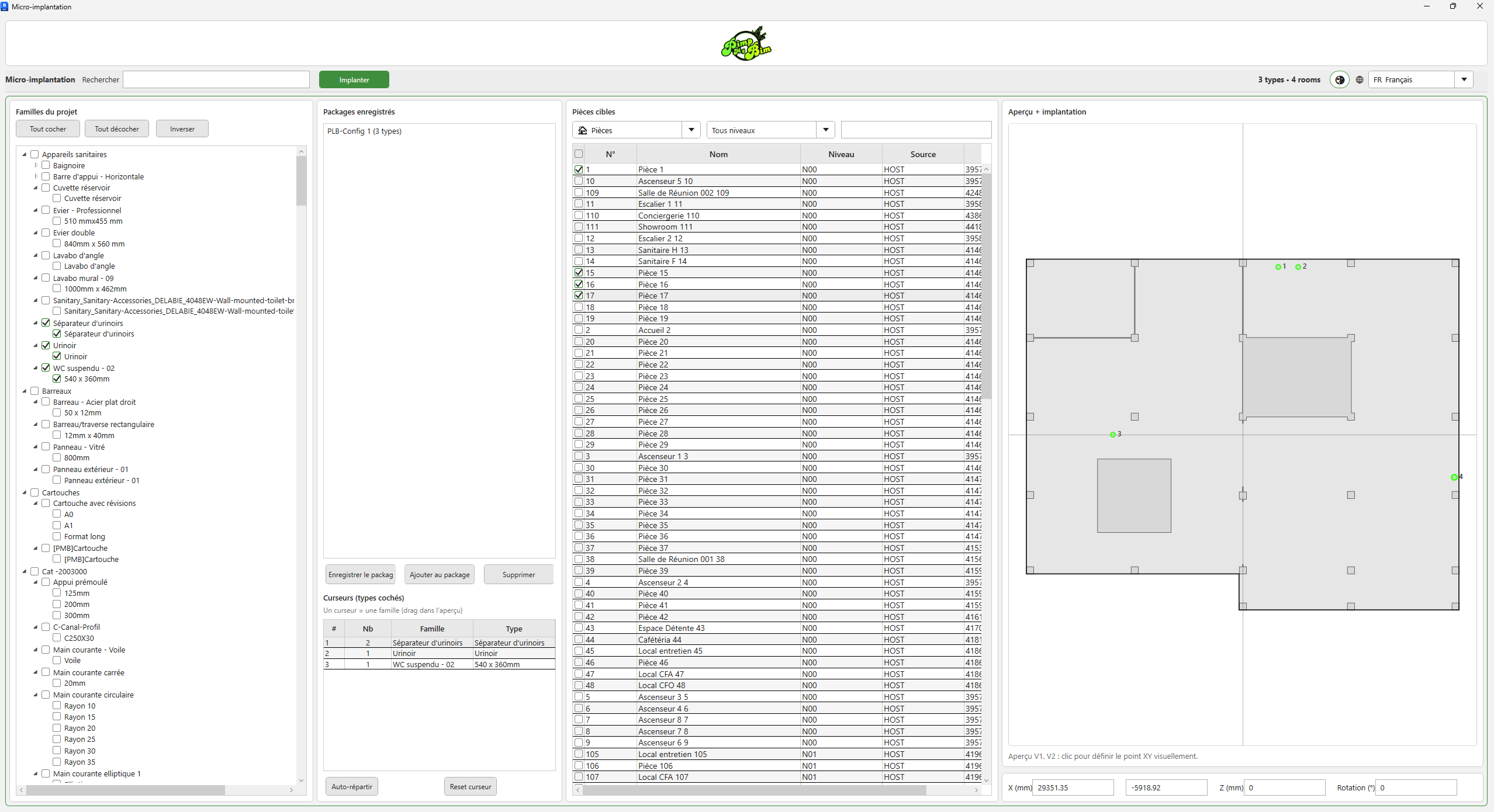
Task: Click the Supprimer package button
Action: (518, 574)
